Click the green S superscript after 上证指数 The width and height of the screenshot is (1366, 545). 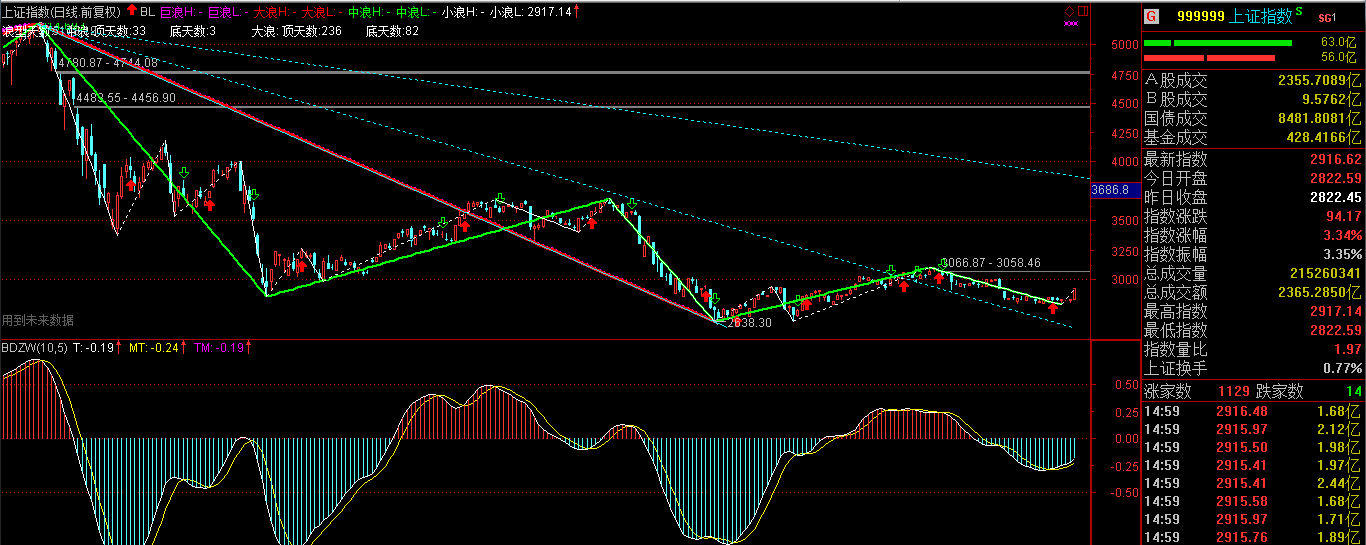click(x=1299, y=12)
